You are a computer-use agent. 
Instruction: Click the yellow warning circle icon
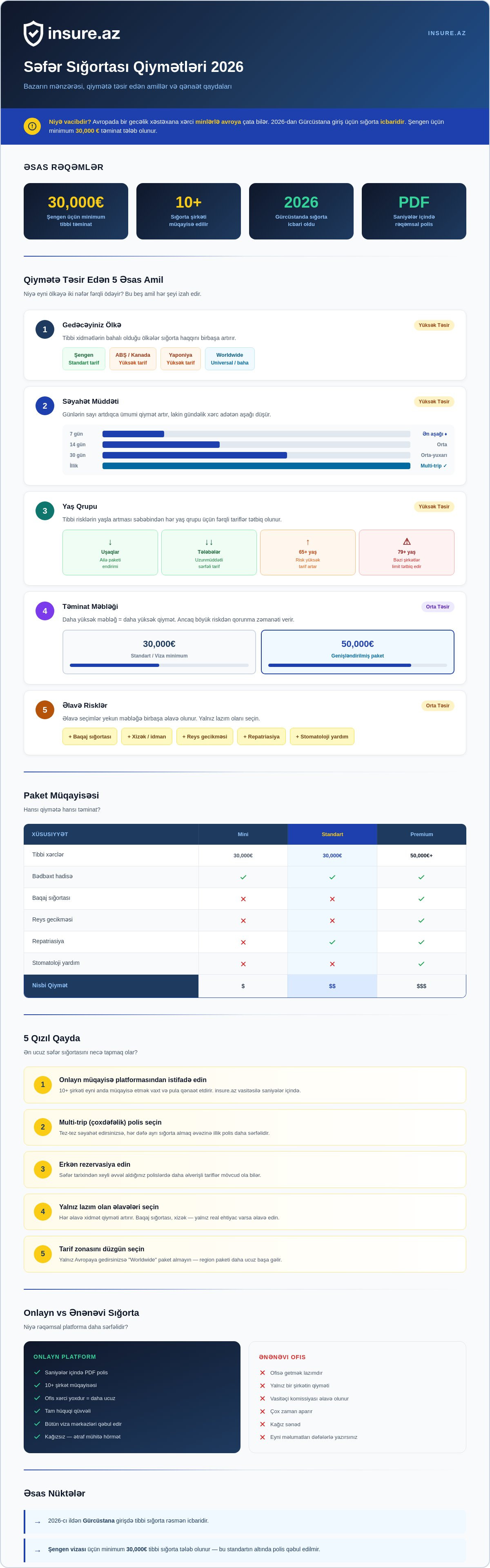(32, 126)
